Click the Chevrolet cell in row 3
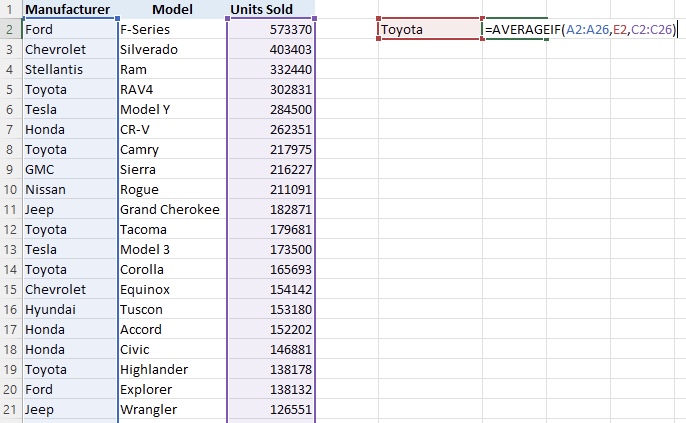Screen dimensions: 686x423 [69, 49]
